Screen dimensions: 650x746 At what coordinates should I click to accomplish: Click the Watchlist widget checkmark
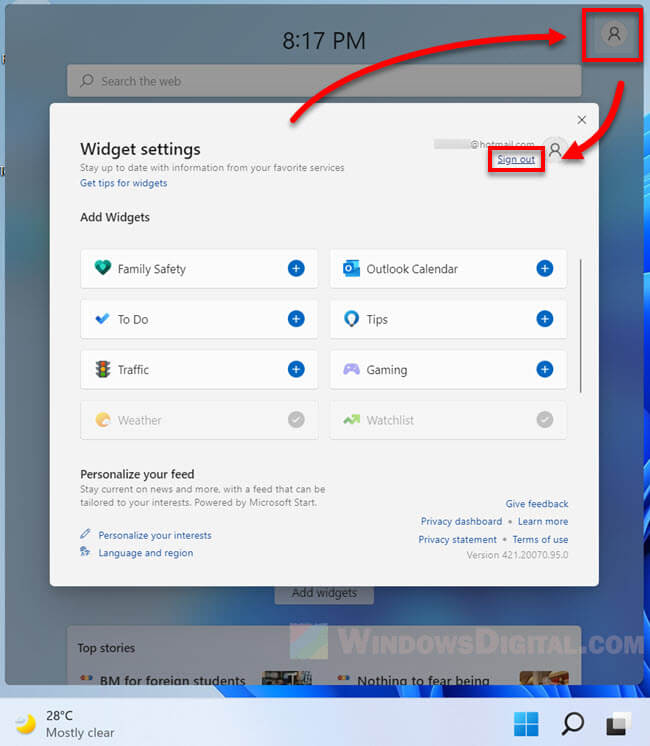coord(544,420)
